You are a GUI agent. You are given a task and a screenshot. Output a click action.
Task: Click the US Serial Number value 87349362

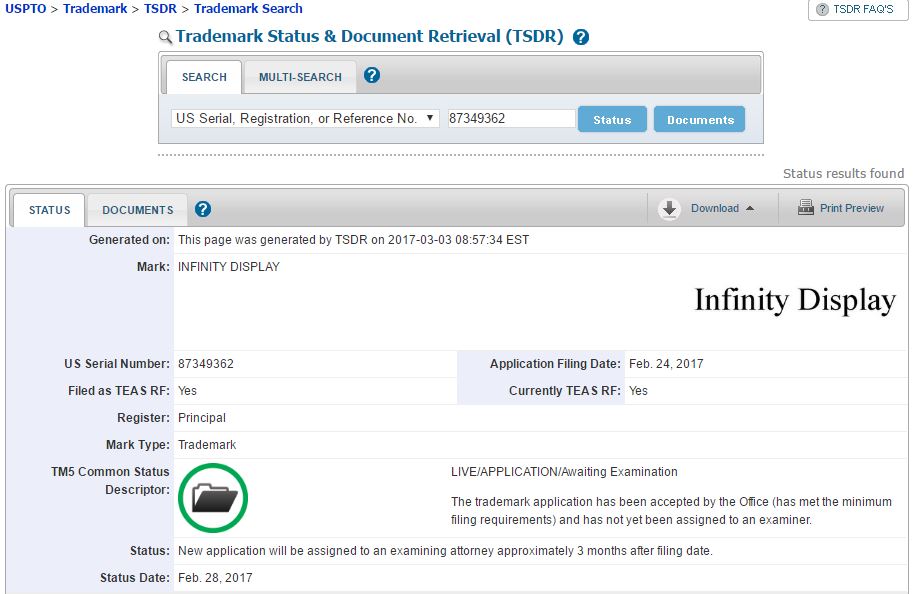[x=206, y=364]
